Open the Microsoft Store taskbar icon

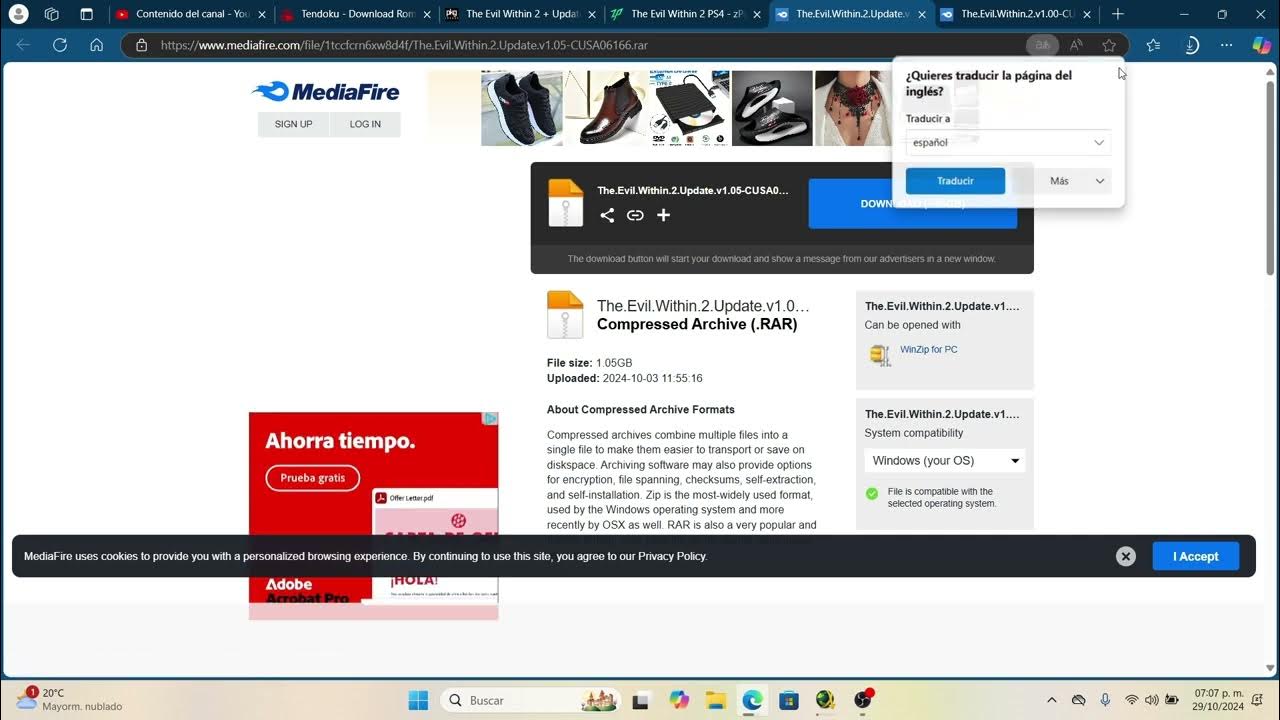click(789, 700)
